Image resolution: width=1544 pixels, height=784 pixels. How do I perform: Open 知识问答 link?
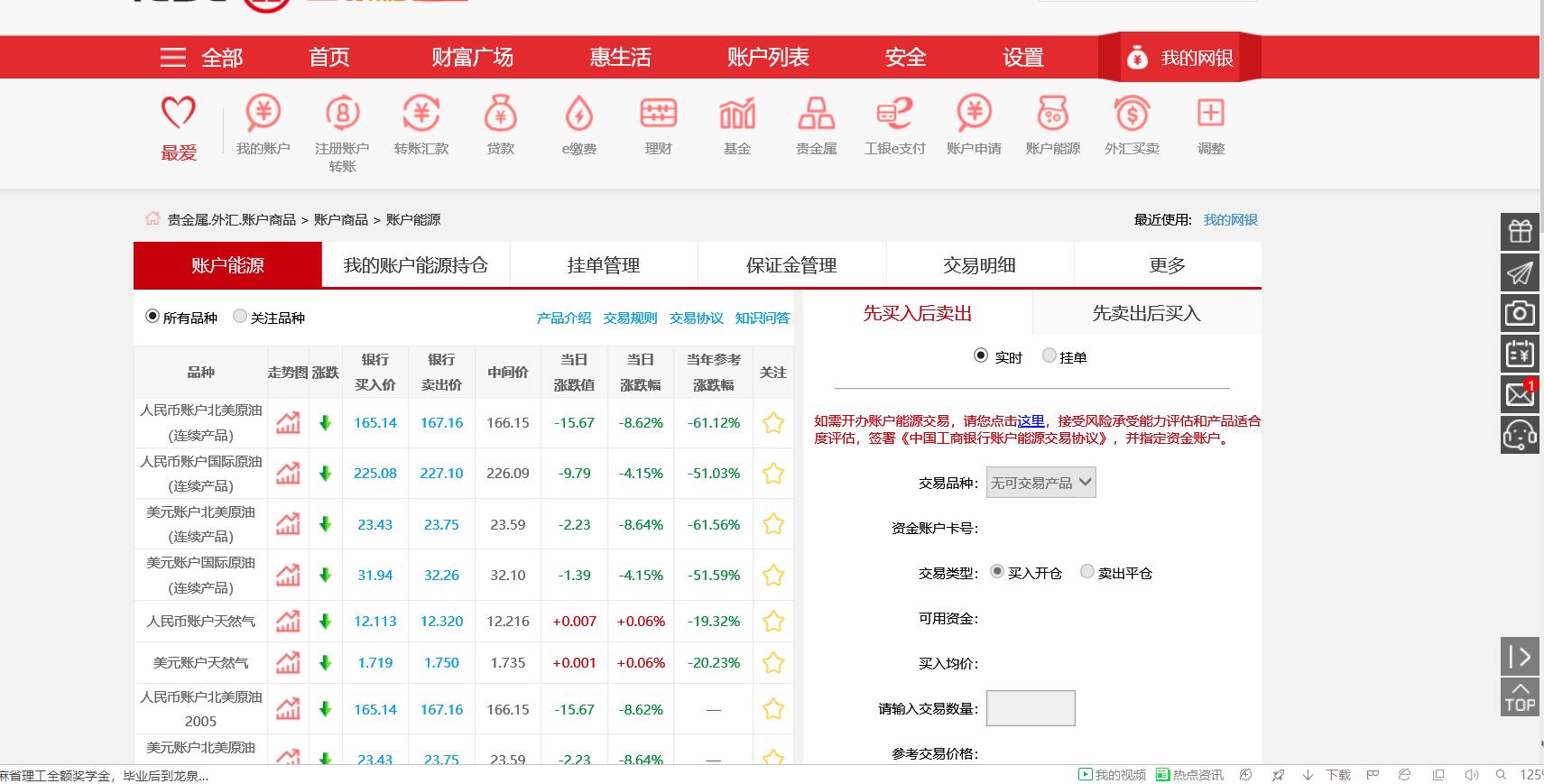(x=763, y=318)
